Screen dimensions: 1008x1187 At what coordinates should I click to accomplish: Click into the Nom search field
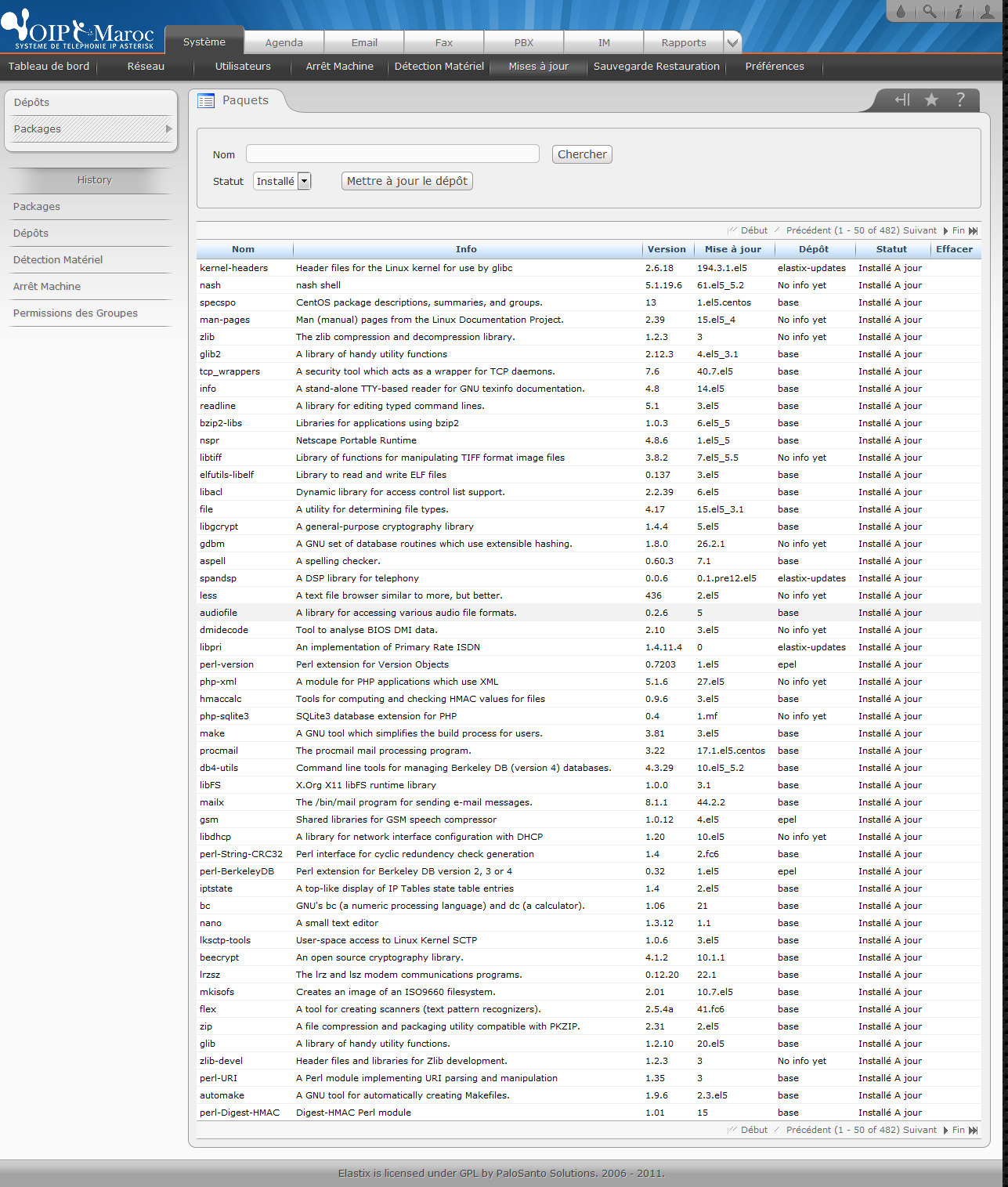pos(392,154)
